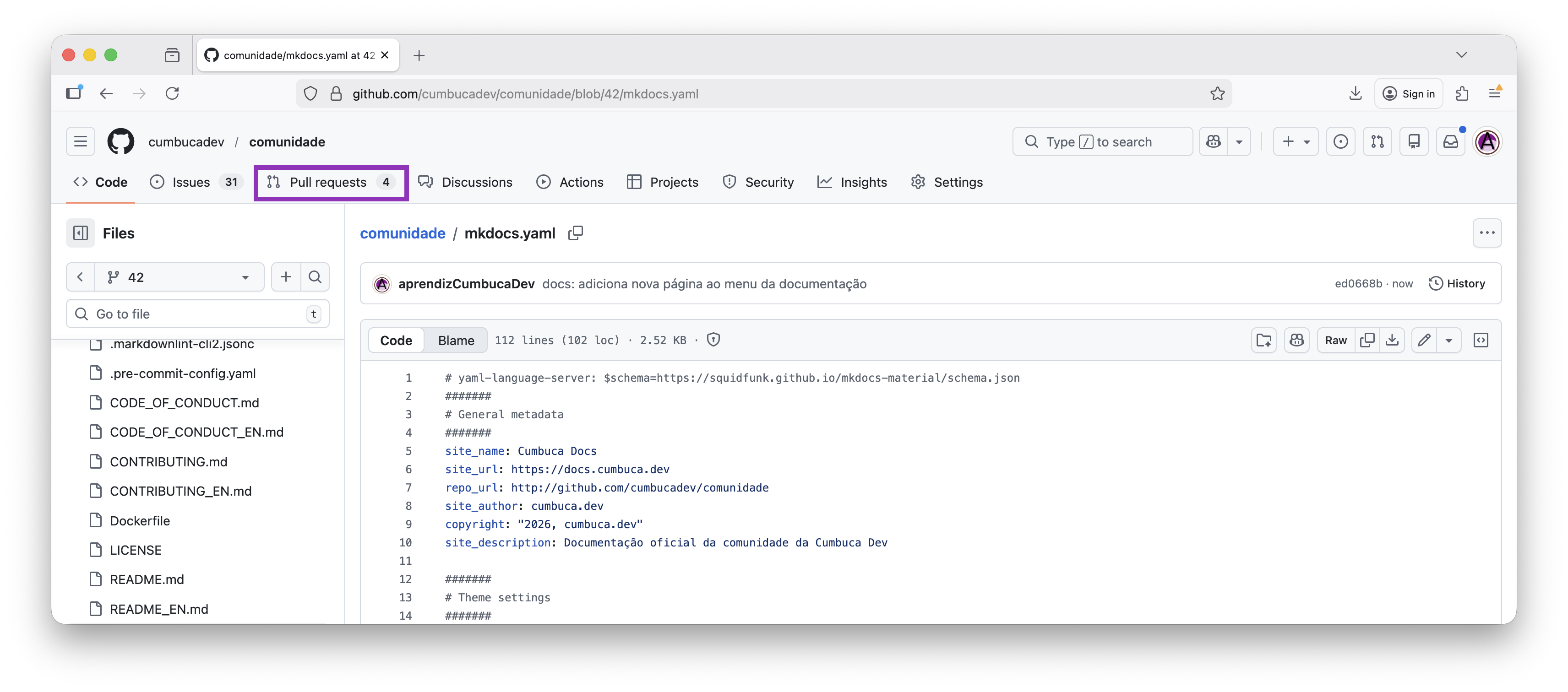Viewport: 1568px width, 692px height.
Task: Open the symbols panel
Action: pyautogui.click(x=1481, y=340)
